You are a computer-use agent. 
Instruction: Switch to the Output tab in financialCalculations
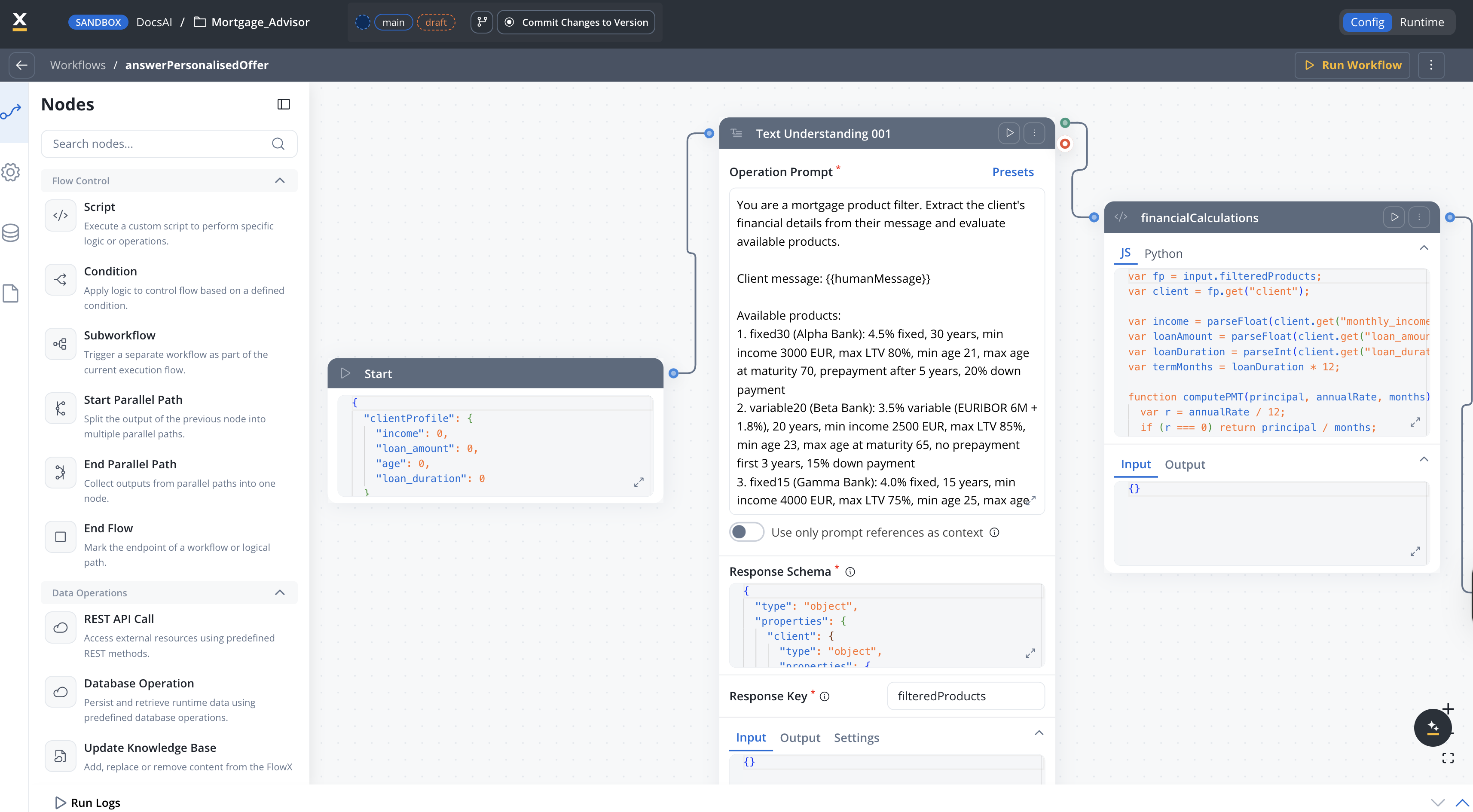click(x=1184, y=464)
